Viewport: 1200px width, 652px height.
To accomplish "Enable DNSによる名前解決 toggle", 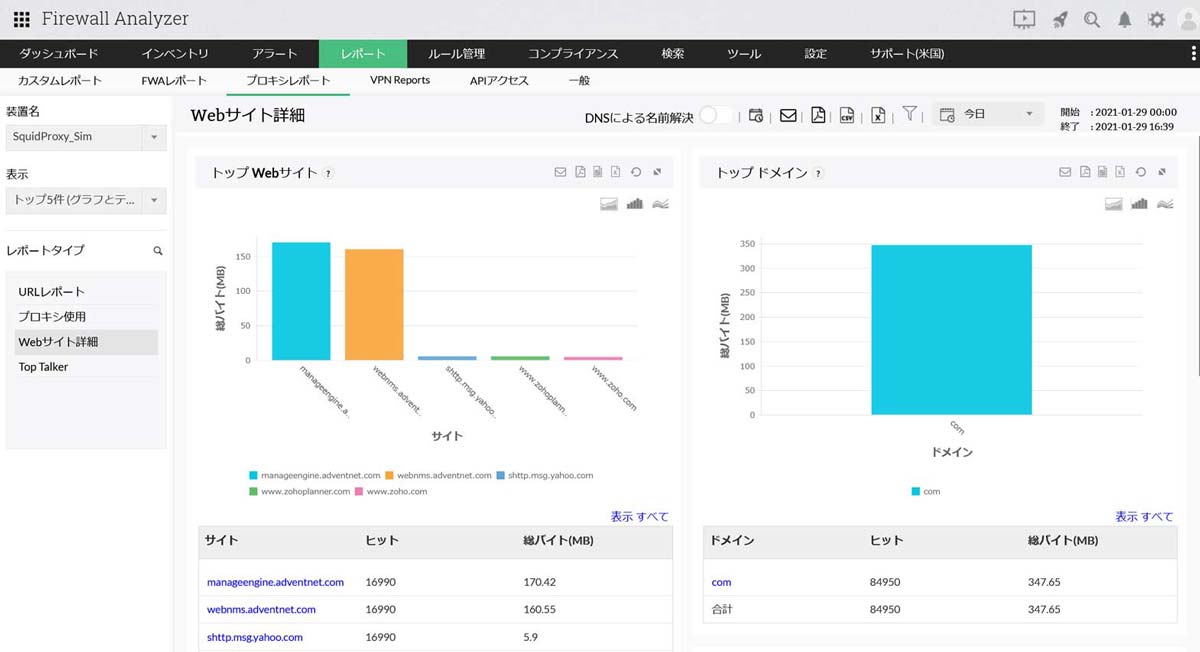I will (x=716, y=116).
